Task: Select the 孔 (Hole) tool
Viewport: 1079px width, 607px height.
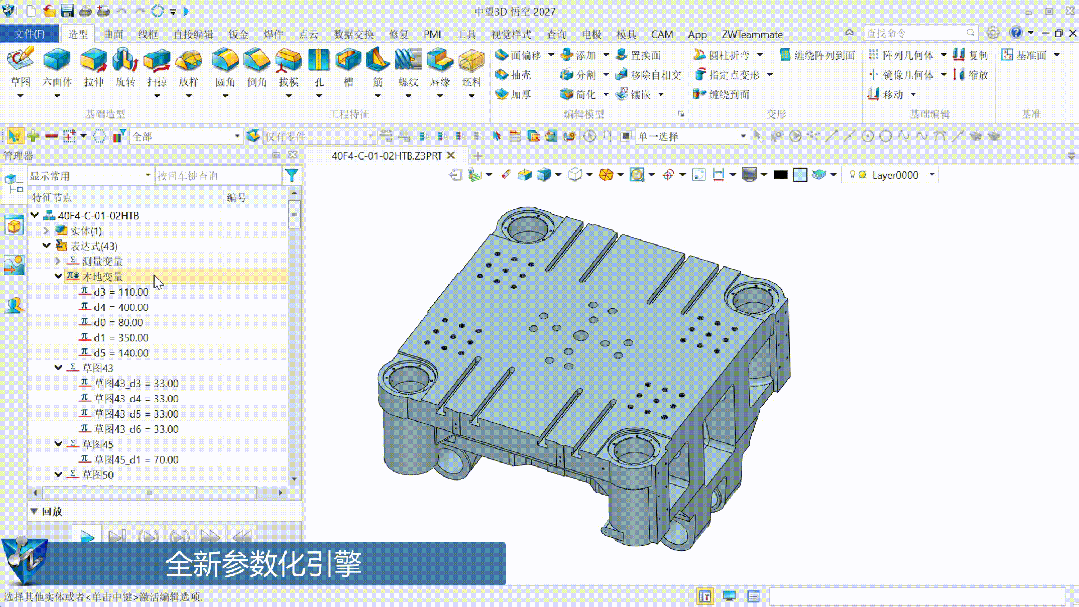Action: (319, 67)
